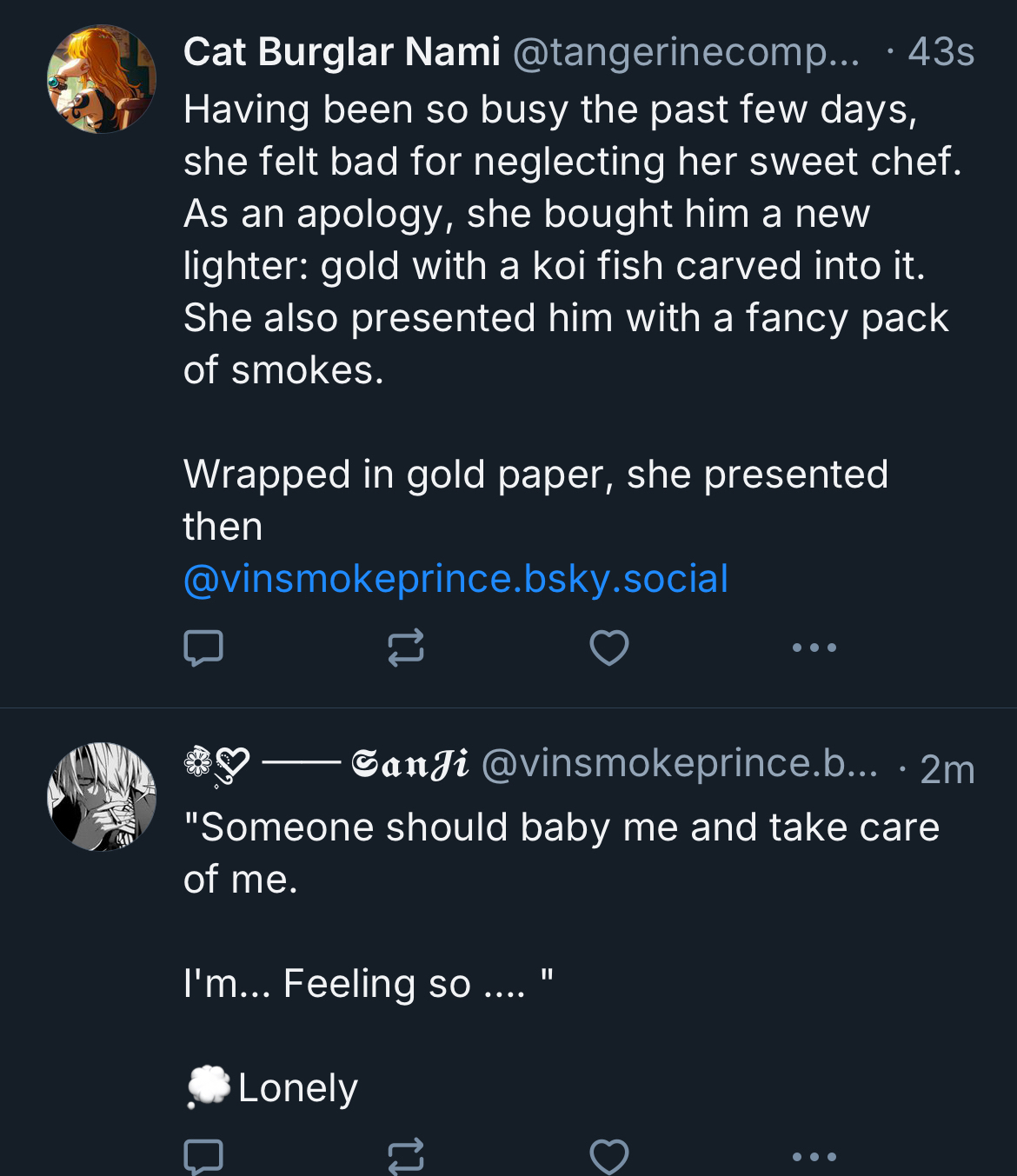Repost Cat Burglar Nami's post
1017x1176 pixels.
[405, 648]
